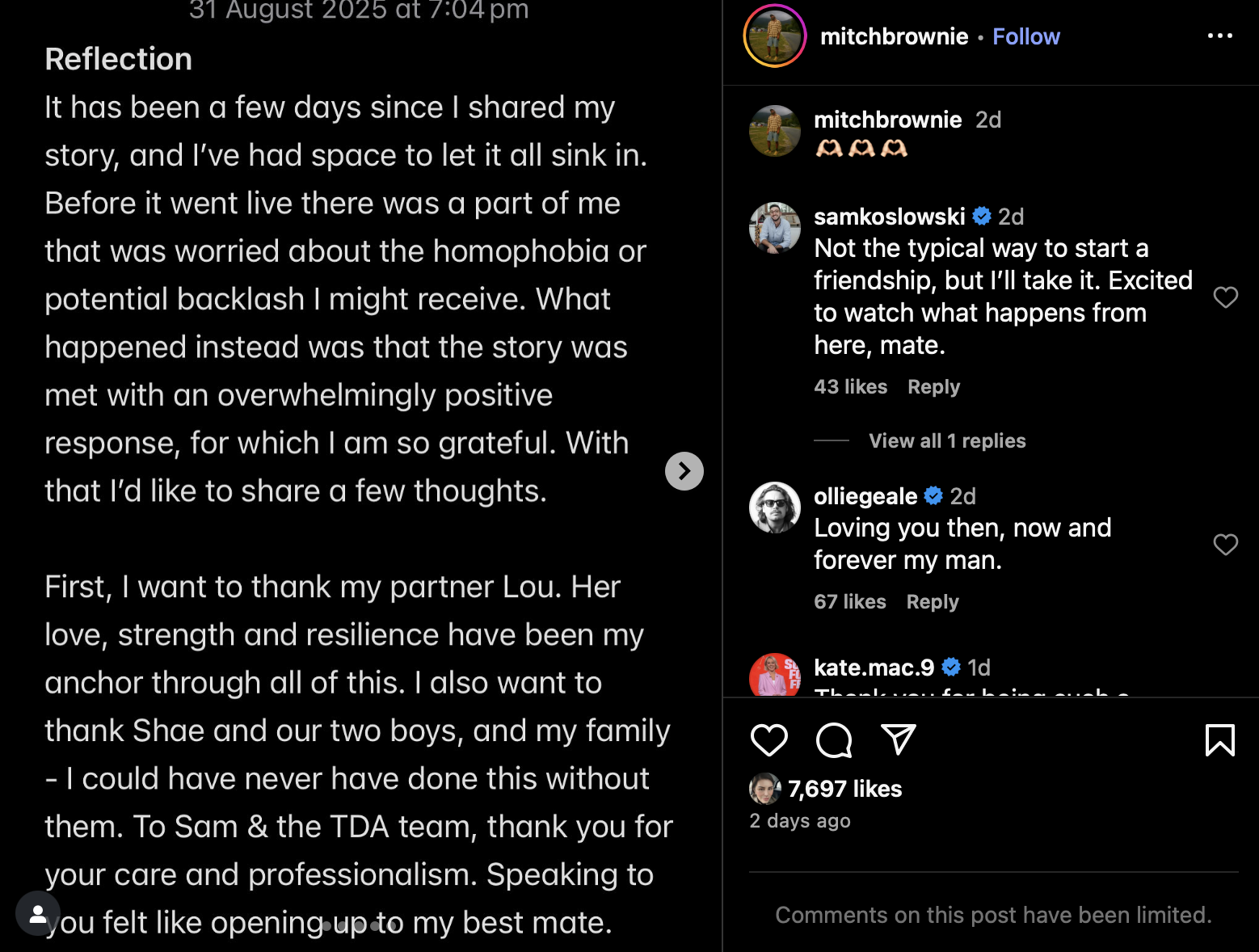1259x952 pixels.
Task: Open the three-dot more options menu
Action: point(1219,36)
